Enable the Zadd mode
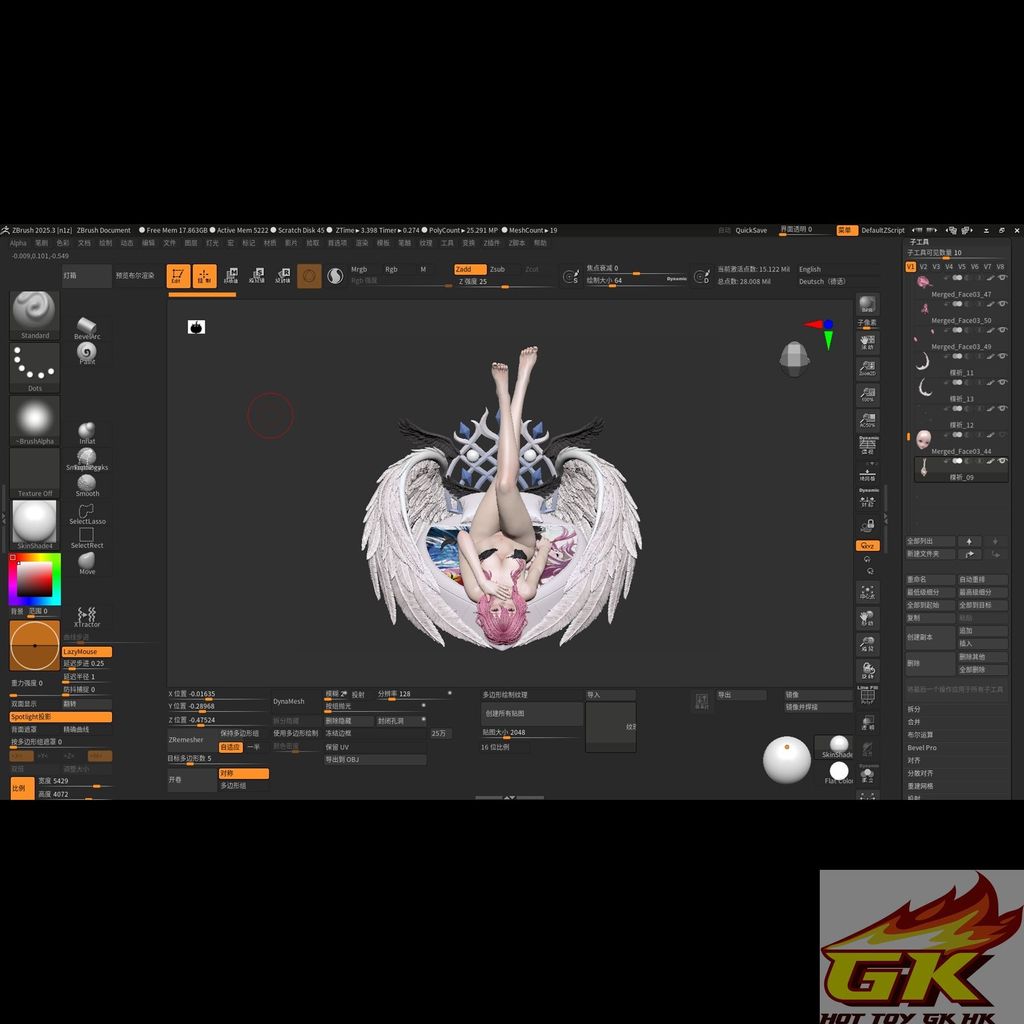The image size is (1024, 1024). (x=470, y=269)
